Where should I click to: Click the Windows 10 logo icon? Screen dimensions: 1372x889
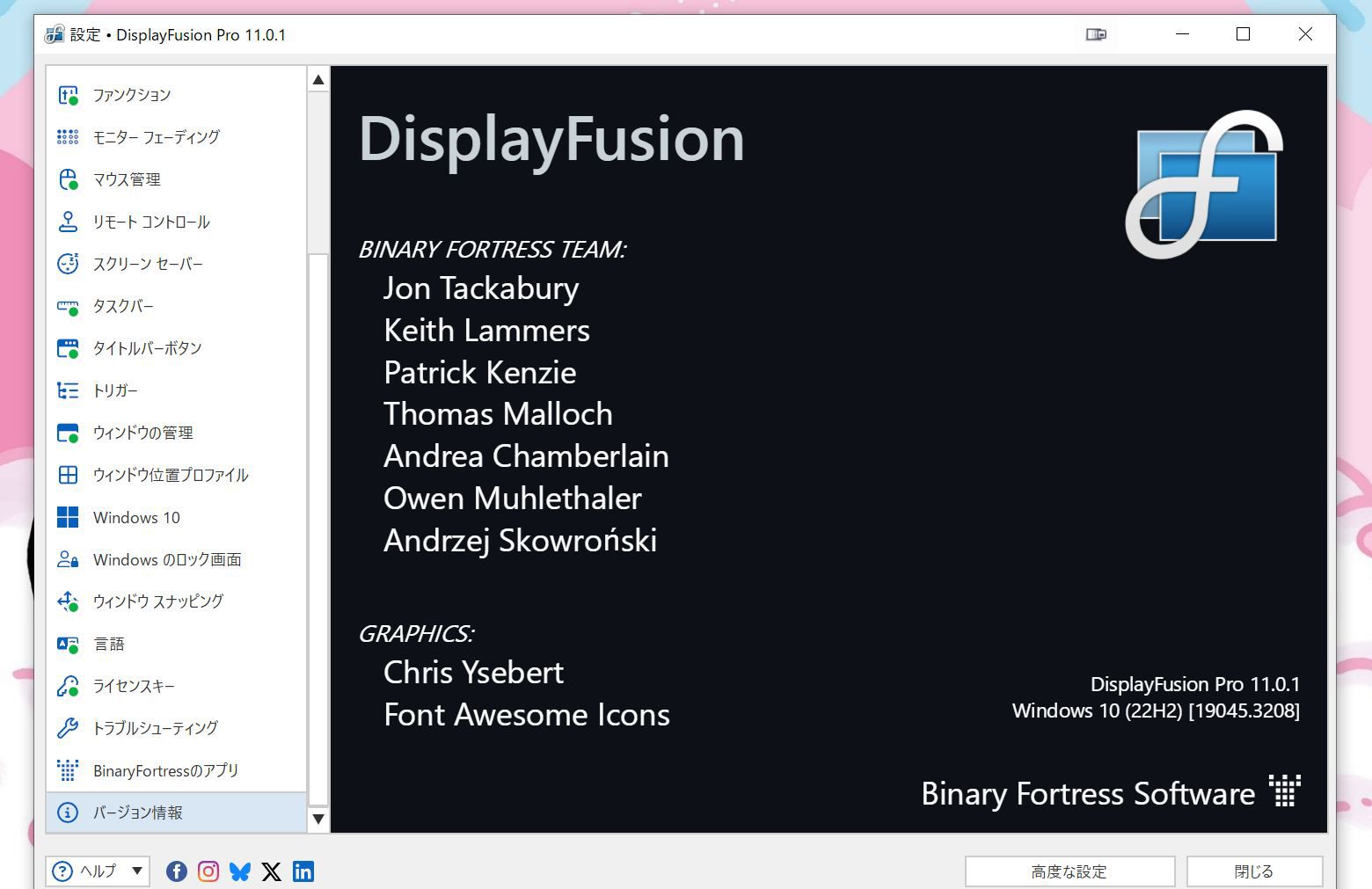pyautogui.click(x=68, y=517)
